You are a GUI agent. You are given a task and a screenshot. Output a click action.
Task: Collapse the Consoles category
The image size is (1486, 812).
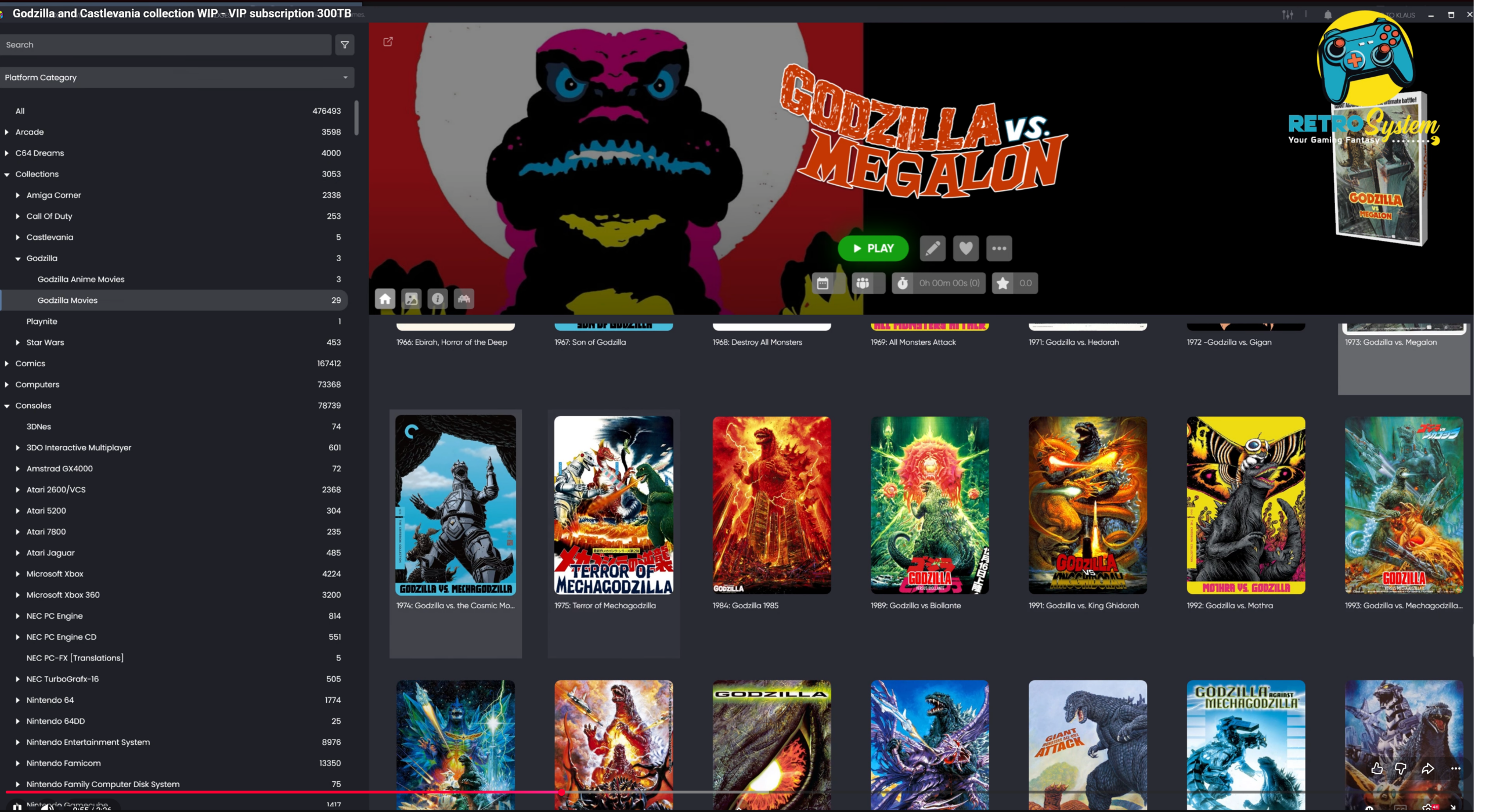[7, 406]
